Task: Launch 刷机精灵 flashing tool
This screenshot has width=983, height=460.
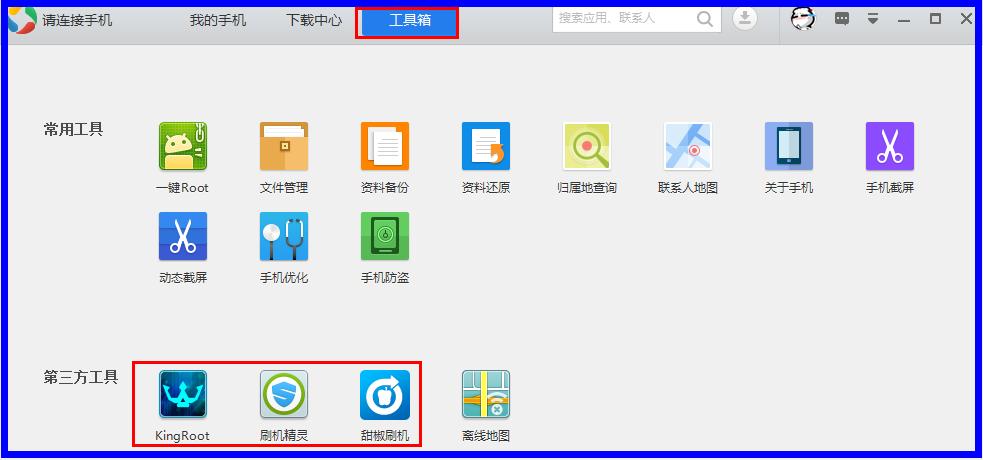Action: 284,394
